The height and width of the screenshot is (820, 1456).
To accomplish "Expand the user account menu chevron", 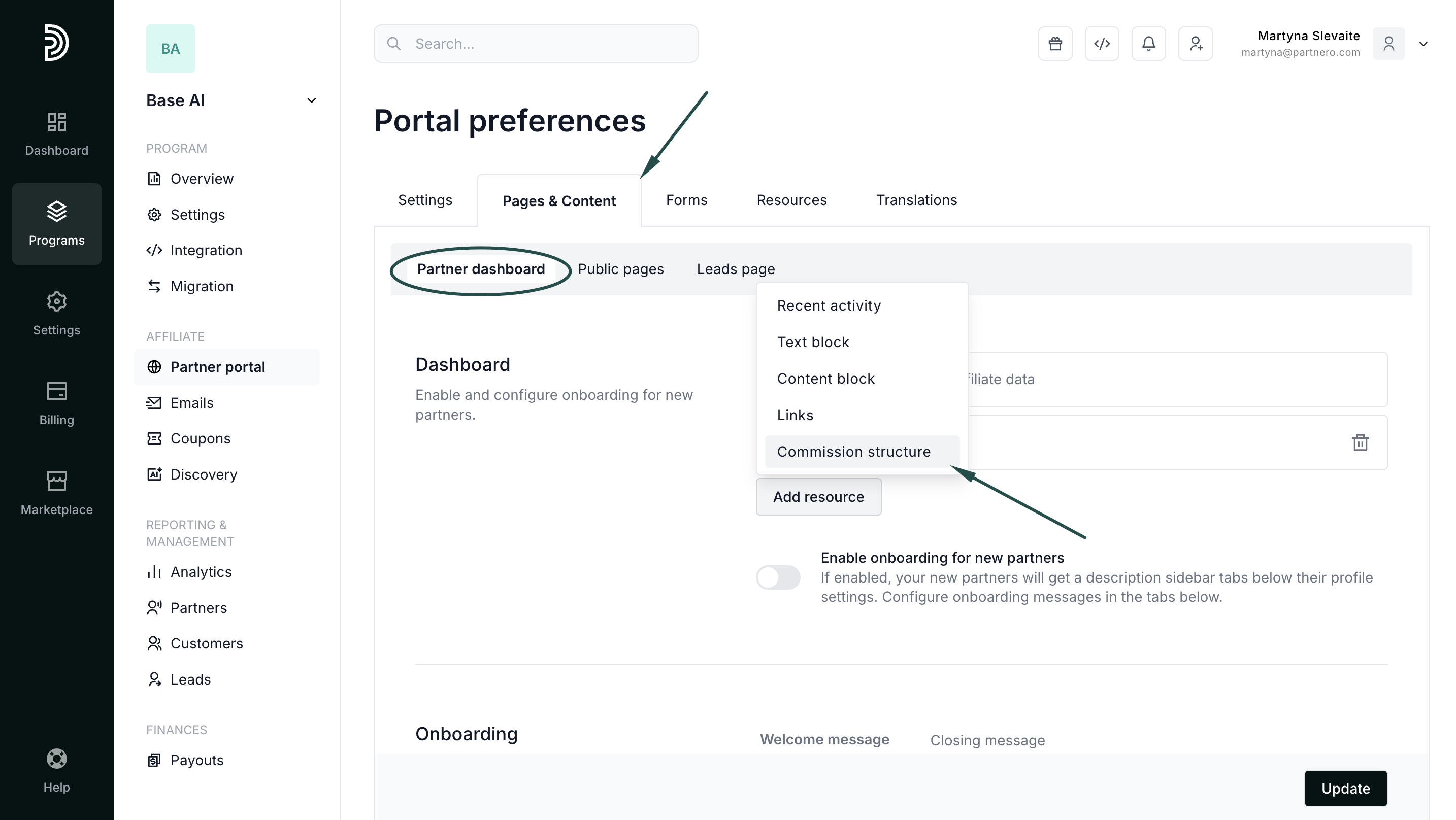I will tap(1422, 44).
